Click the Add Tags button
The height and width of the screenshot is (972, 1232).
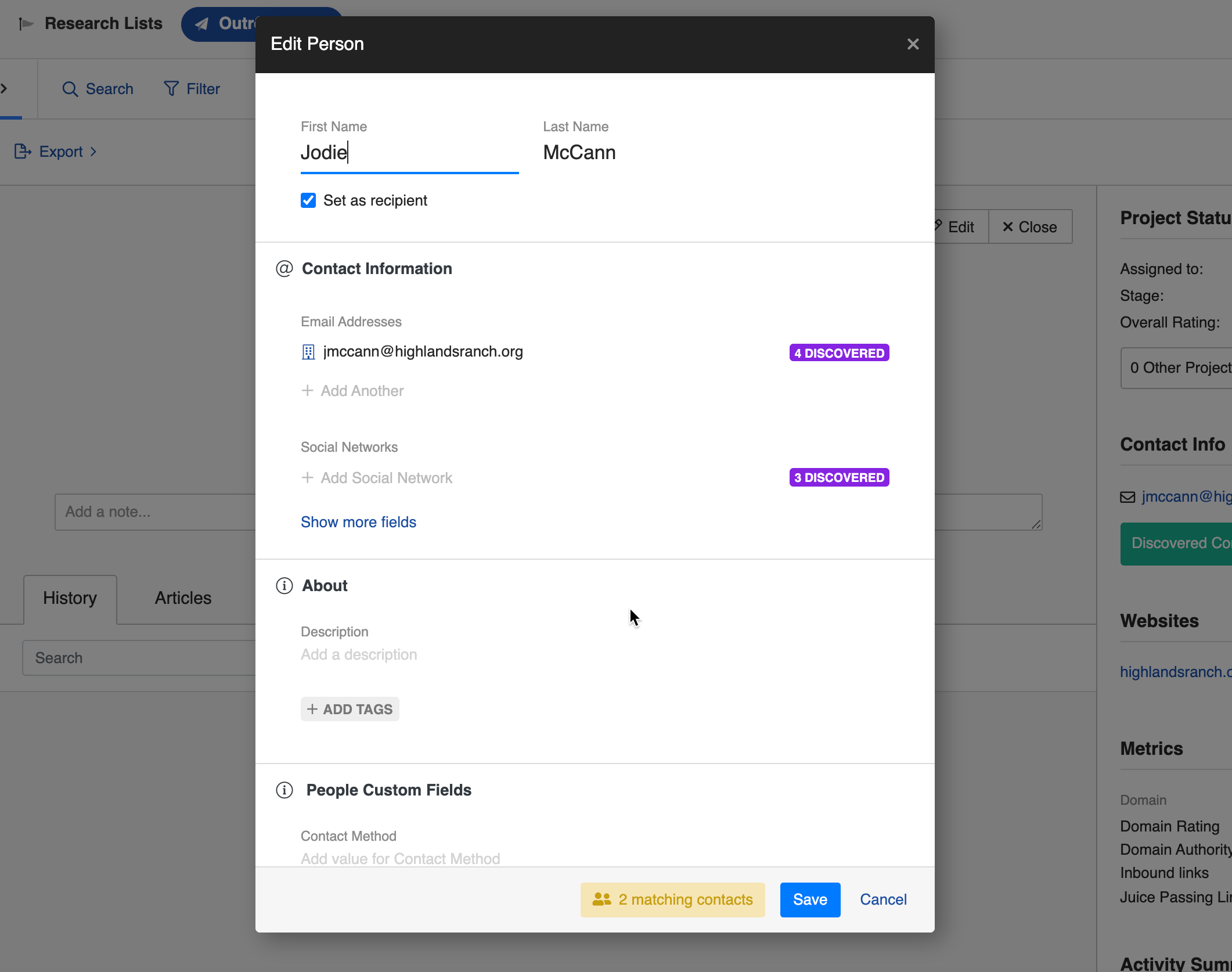[350, 709]
